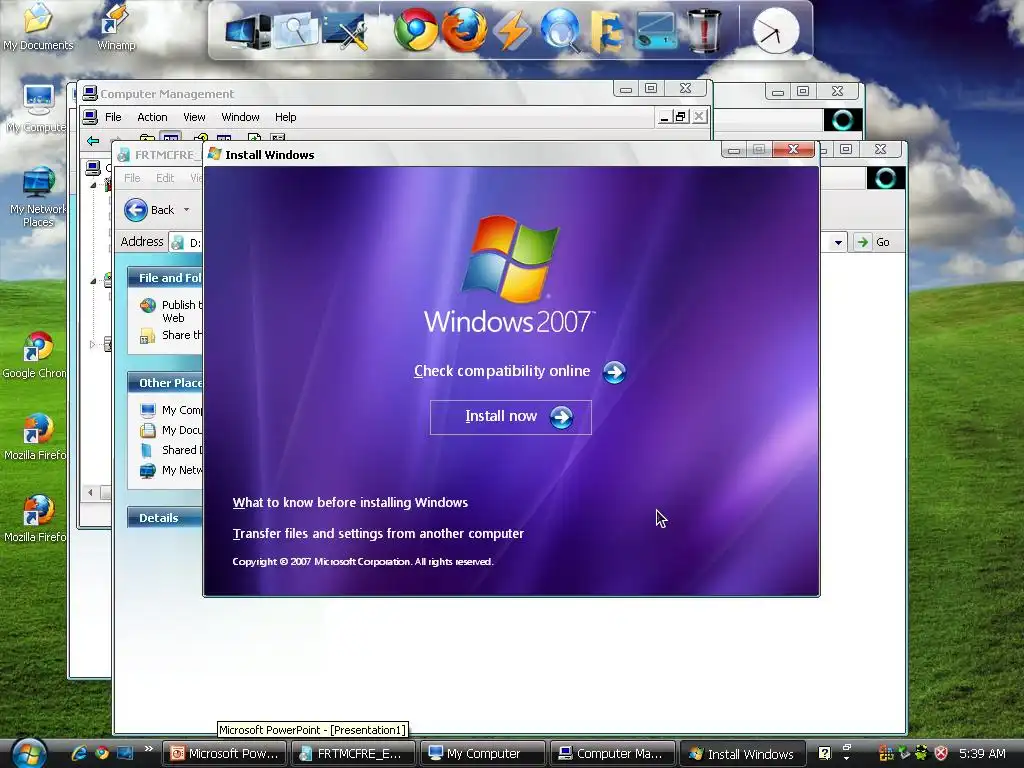The image size is (1024, 768).
Task: Click the Computer Management horizontal scrollbar left arrow
Action: pyautogui.click(x=90, y=492)
